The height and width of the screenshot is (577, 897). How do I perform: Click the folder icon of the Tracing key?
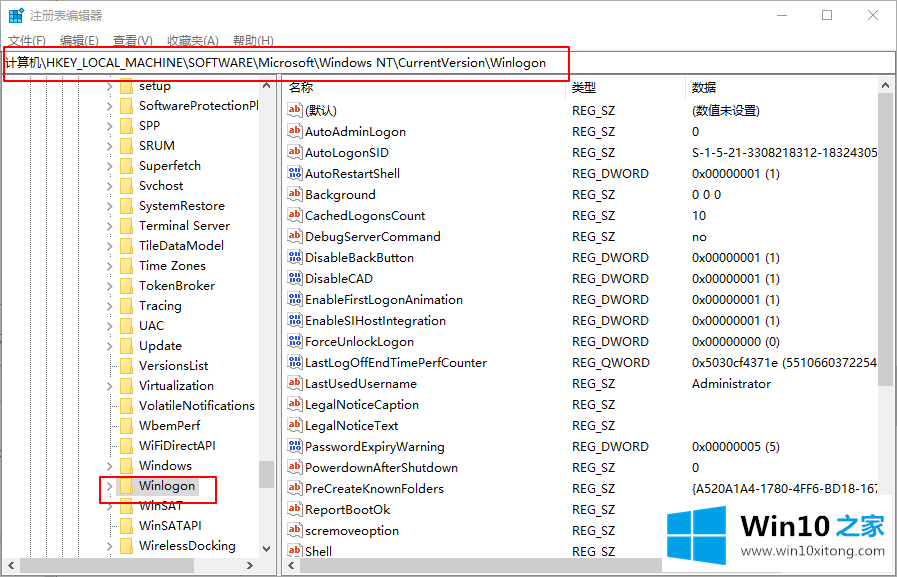(x=126, y=306)
